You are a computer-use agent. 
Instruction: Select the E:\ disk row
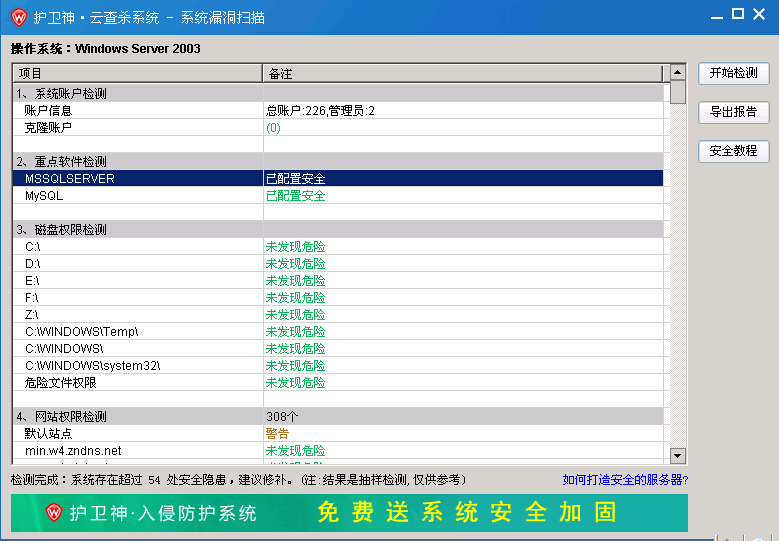coord(338,281)
